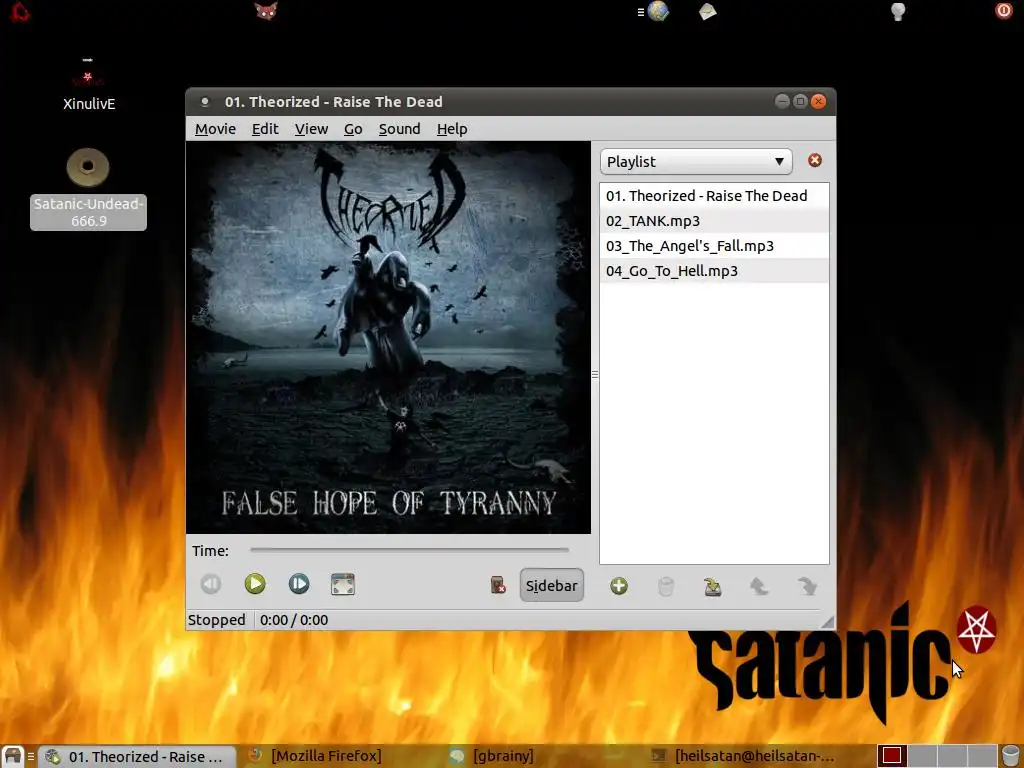Screen dimensions: 1024x768
Task: Open the View menu
Action: [x=311, y=129]
